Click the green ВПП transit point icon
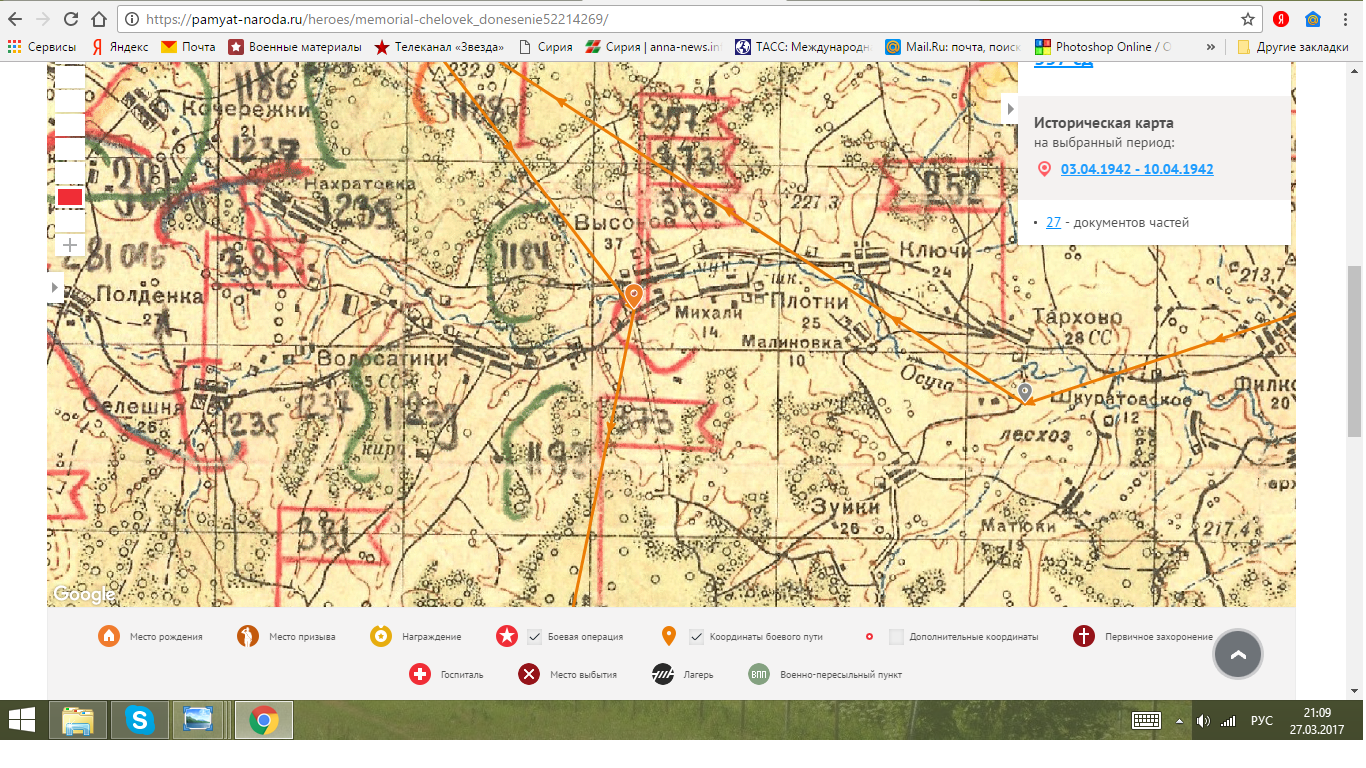This screenshot has height=768, width=1366. point(760,674)
